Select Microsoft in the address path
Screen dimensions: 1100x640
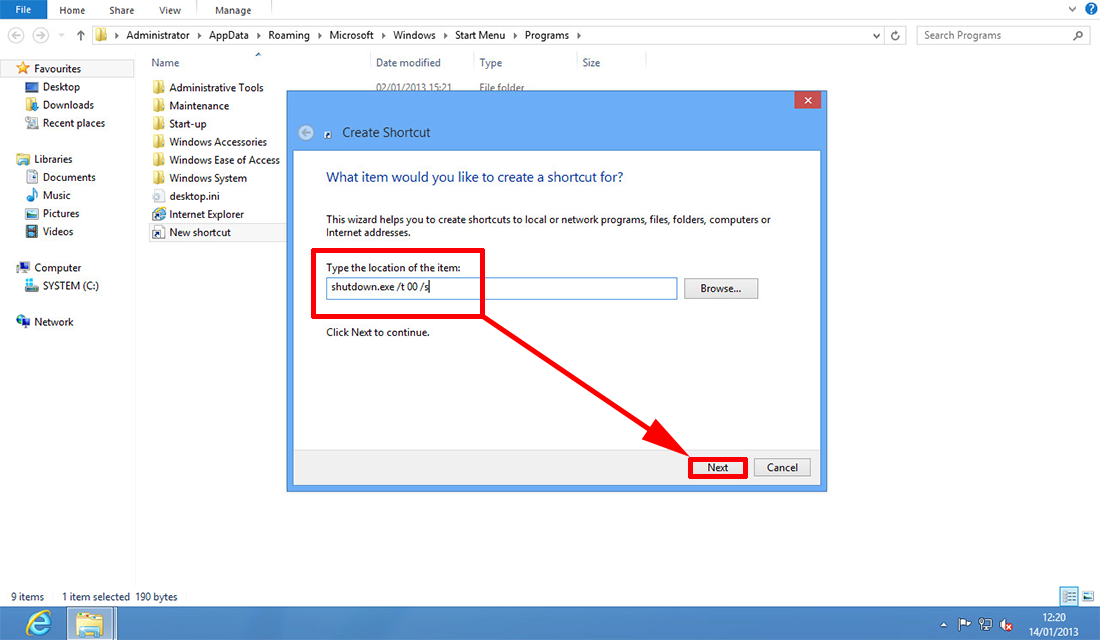click(351, 35)
